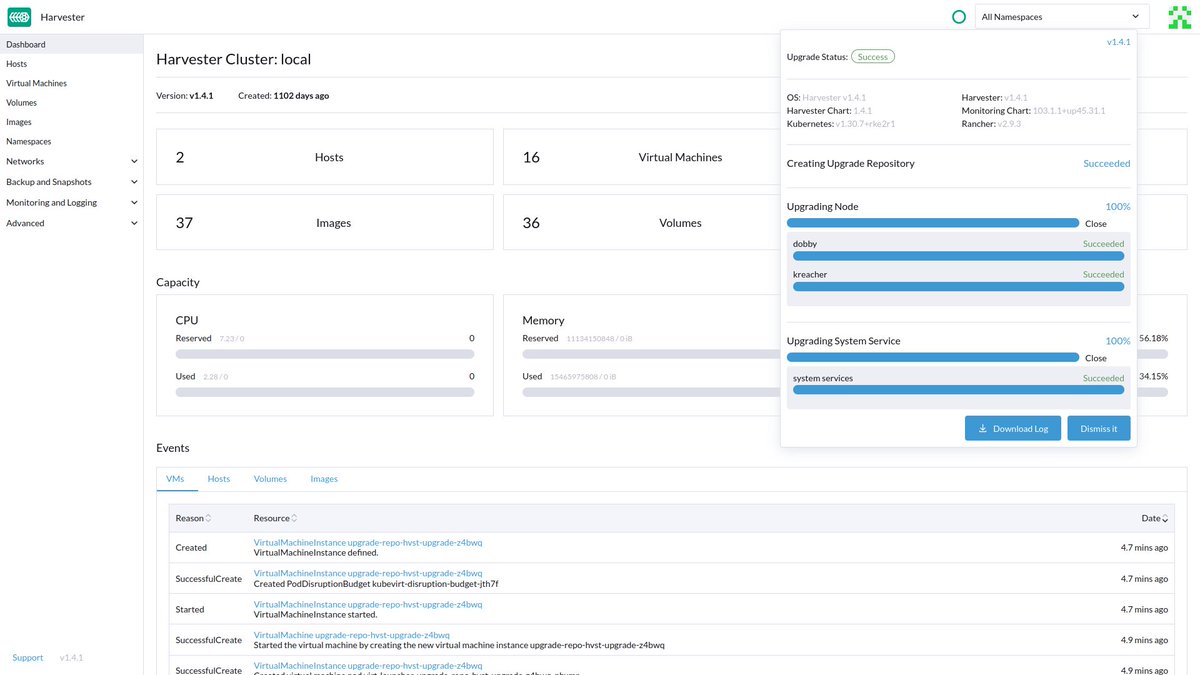The height and width of the screenshot is (675, 1200).
Task: Sort events by Resource column
Action: point(275,518)
